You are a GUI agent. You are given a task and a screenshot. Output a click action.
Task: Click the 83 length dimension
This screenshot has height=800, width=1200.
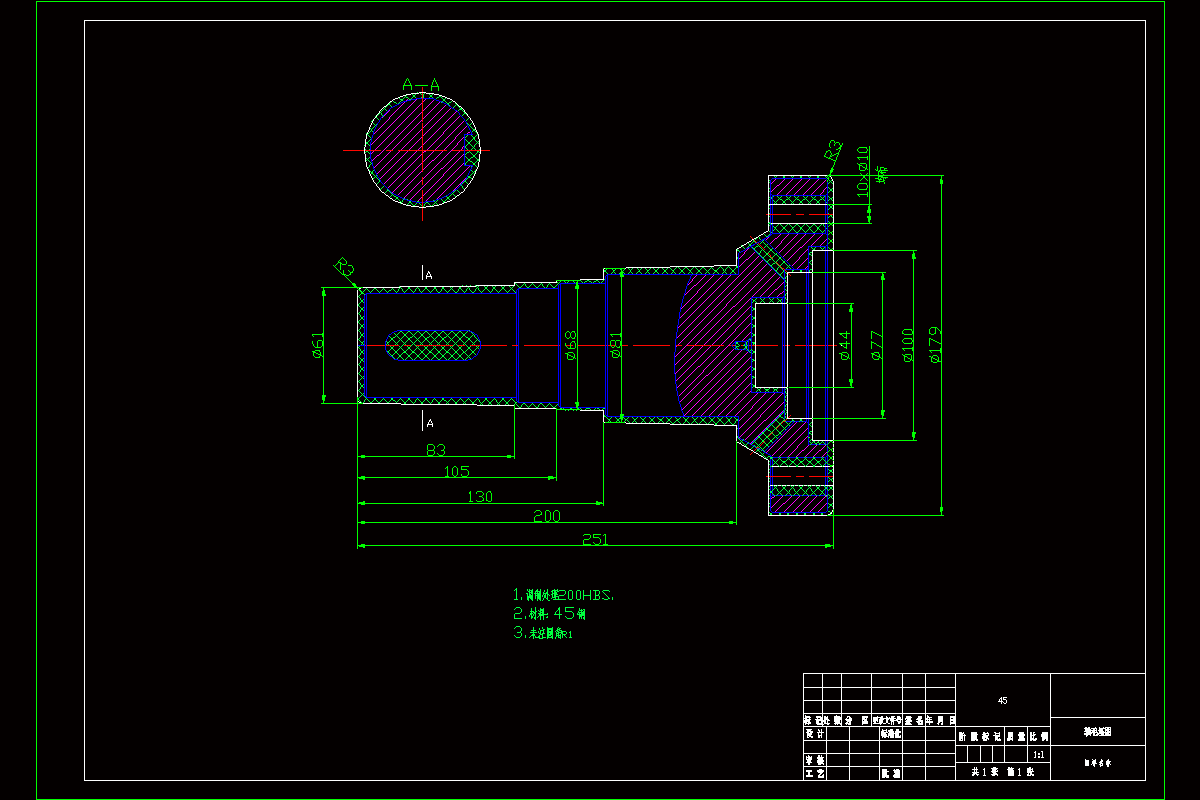coord(436,449)
